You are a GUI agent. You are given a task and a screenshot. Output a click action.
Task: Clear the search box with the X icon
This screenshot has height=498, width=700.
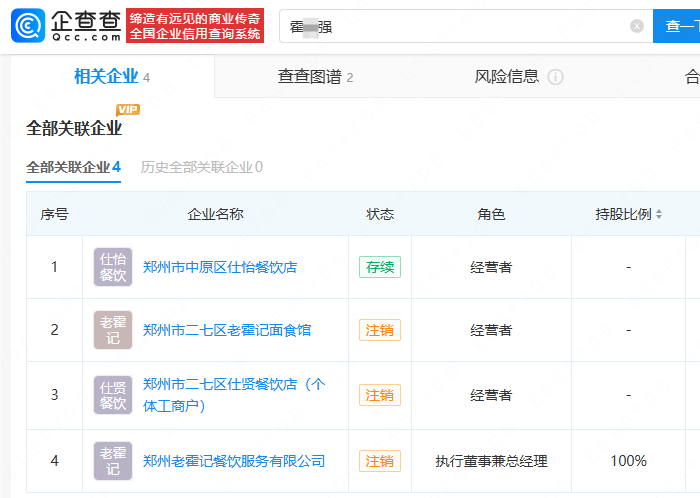point(637,26)
